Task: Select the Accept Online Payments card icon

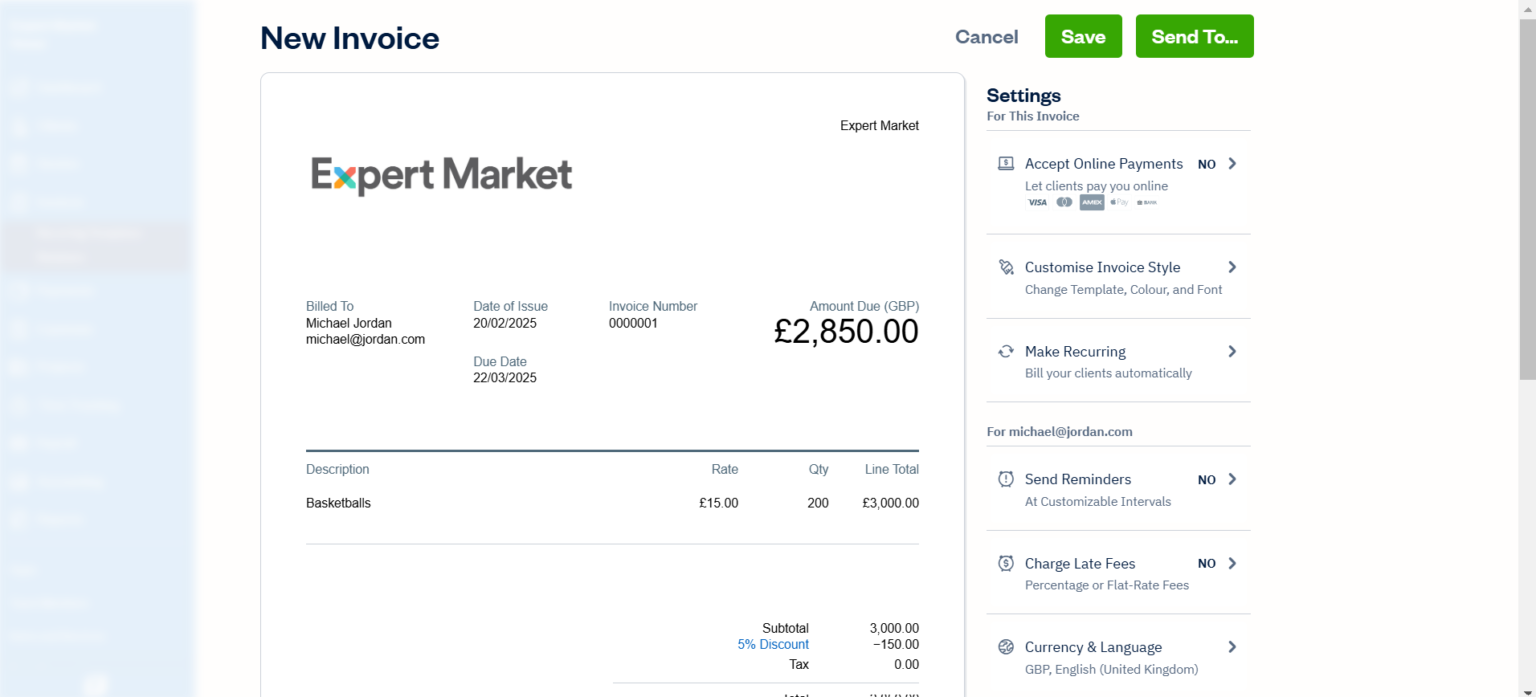Action: (1006, 162)
